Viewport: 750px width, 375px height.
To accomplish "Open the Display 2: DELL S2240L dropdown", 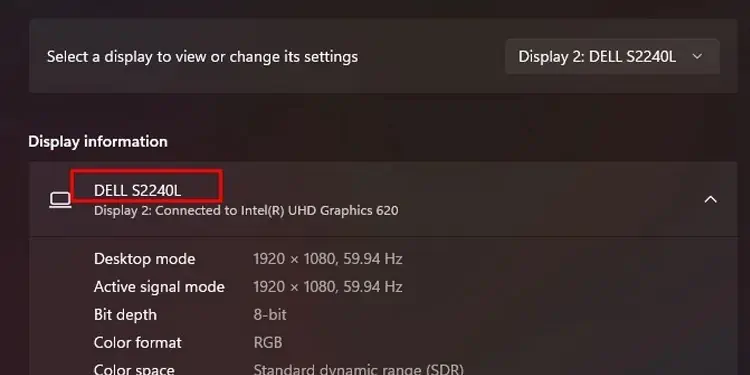I will tap(612, 56).
